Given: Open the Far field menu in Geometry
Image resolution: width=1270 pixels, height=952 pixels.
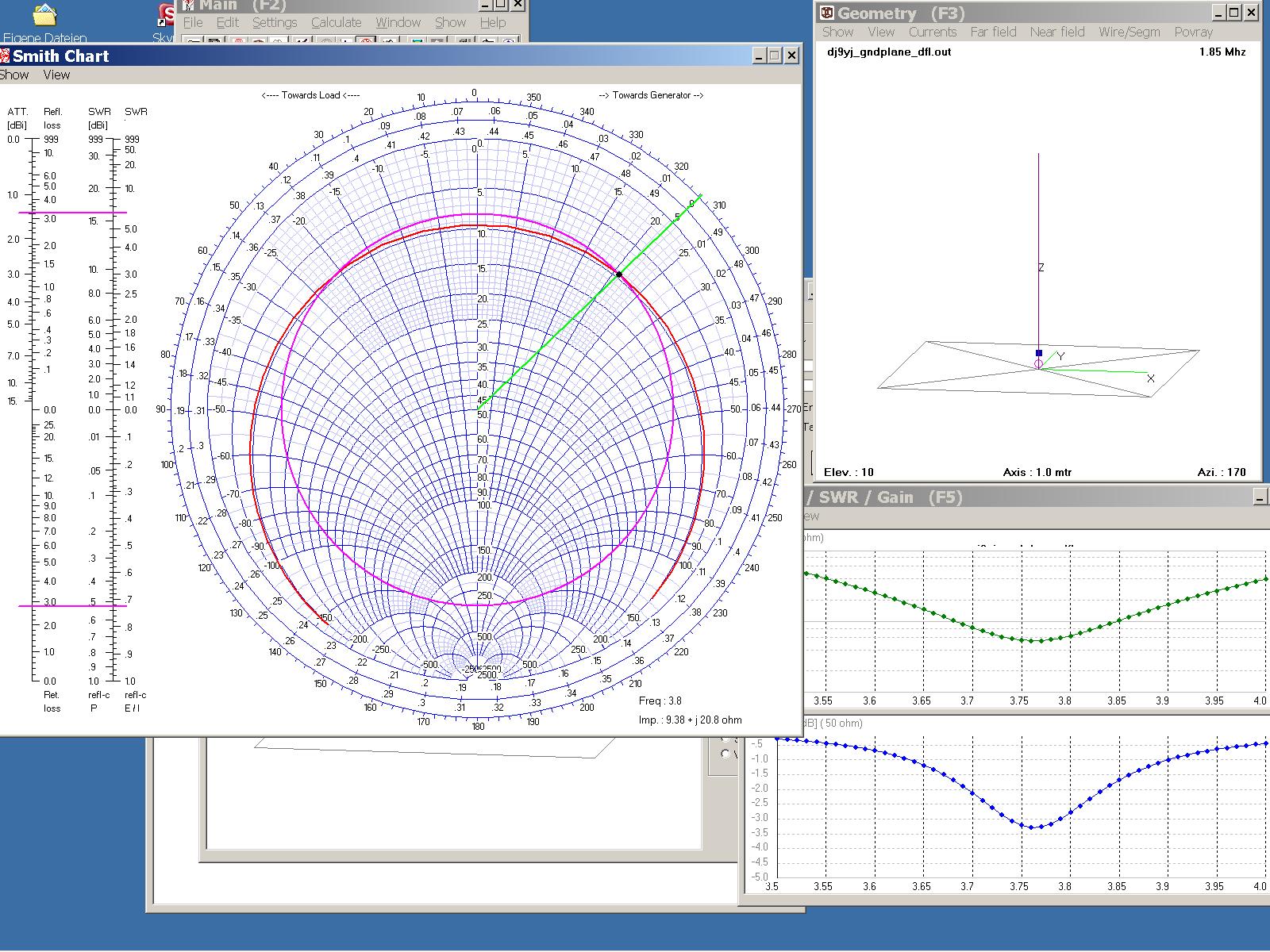Looking at the screenshot, I should (993, 33).
